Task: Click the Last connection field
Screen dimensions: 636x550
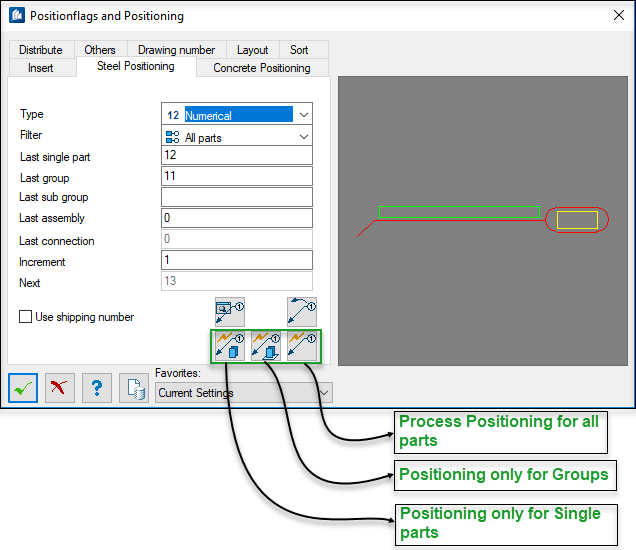Action: pyautogui.click(x=237, y=239)
